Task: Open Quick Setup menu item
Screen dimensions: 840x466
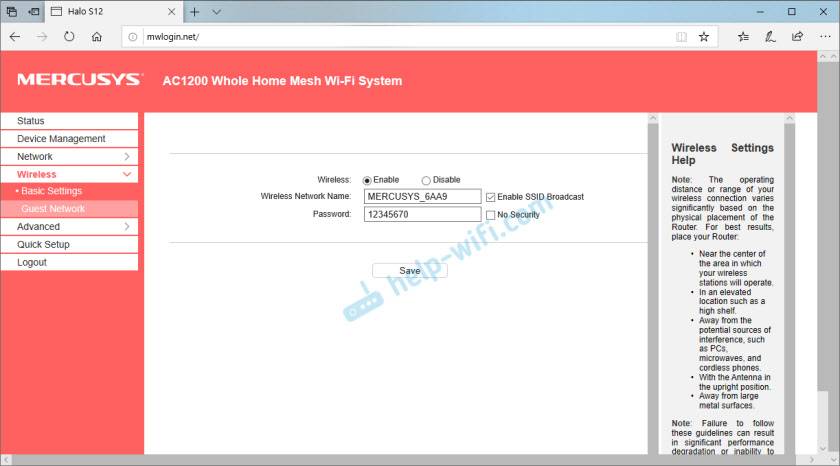Action: pos(70,244)
